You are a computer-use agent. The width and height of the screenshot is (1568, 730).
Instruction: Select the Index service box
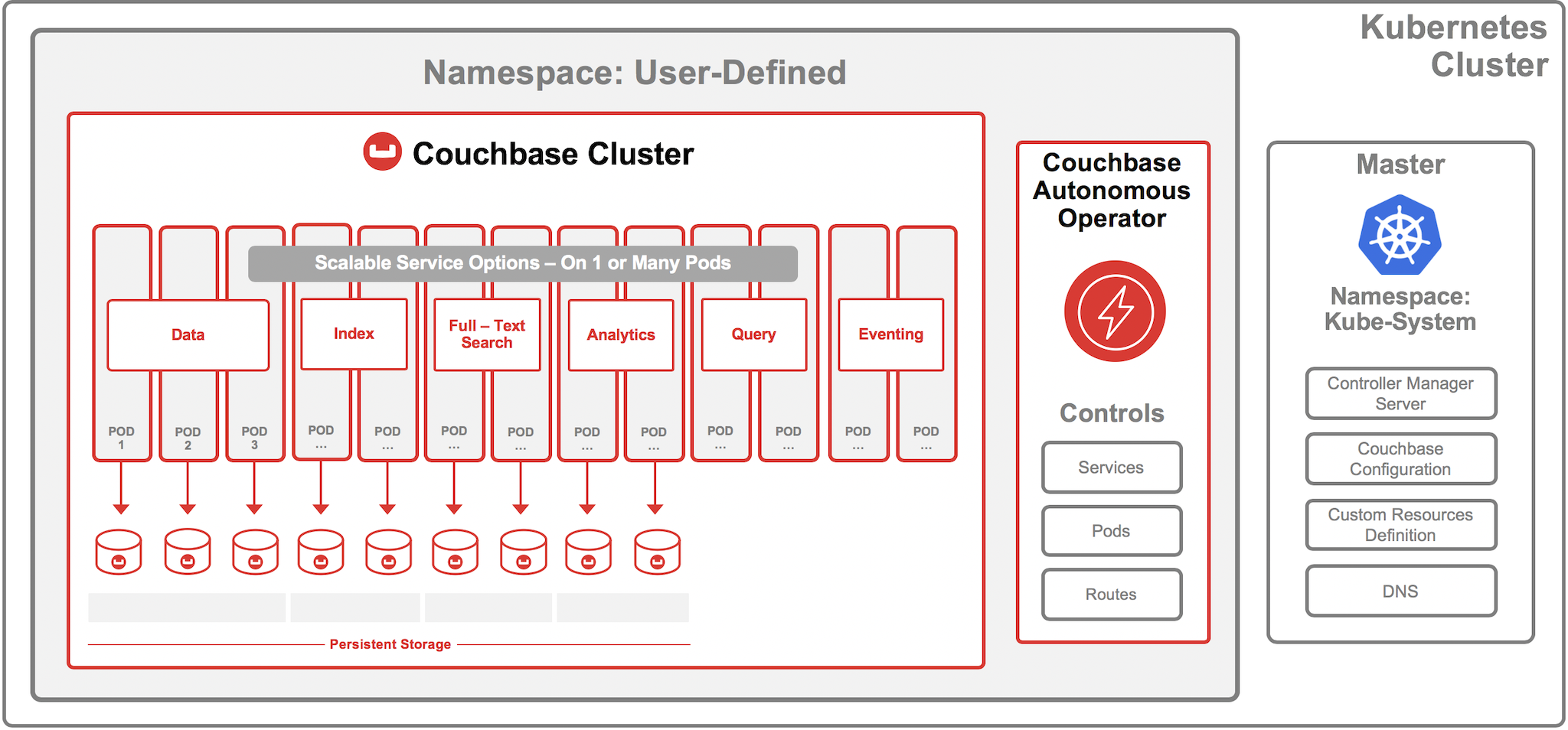354,334
